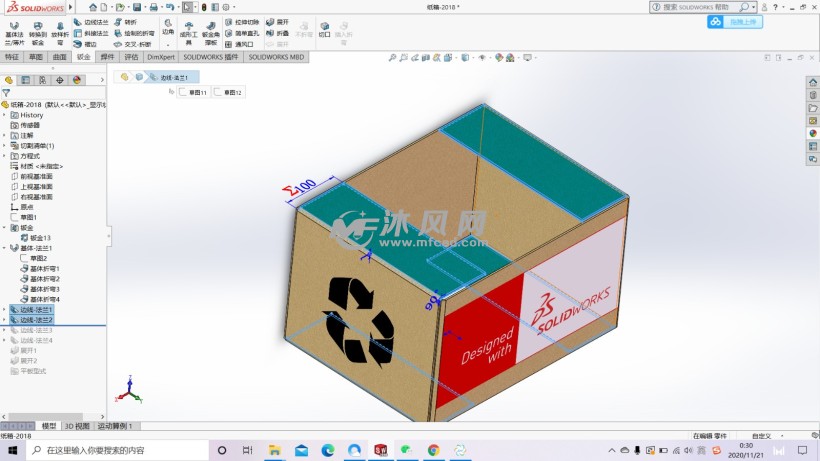820x461 pixels.
Task: Switch to the 特征 features ribbon tab
Action: coord(12,57)
